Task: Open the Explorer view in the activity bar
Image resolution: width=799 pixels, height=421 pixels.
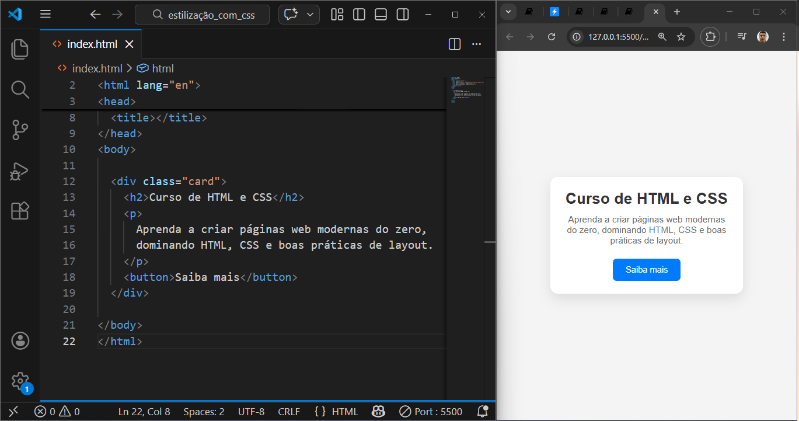Action: point(19,49)
